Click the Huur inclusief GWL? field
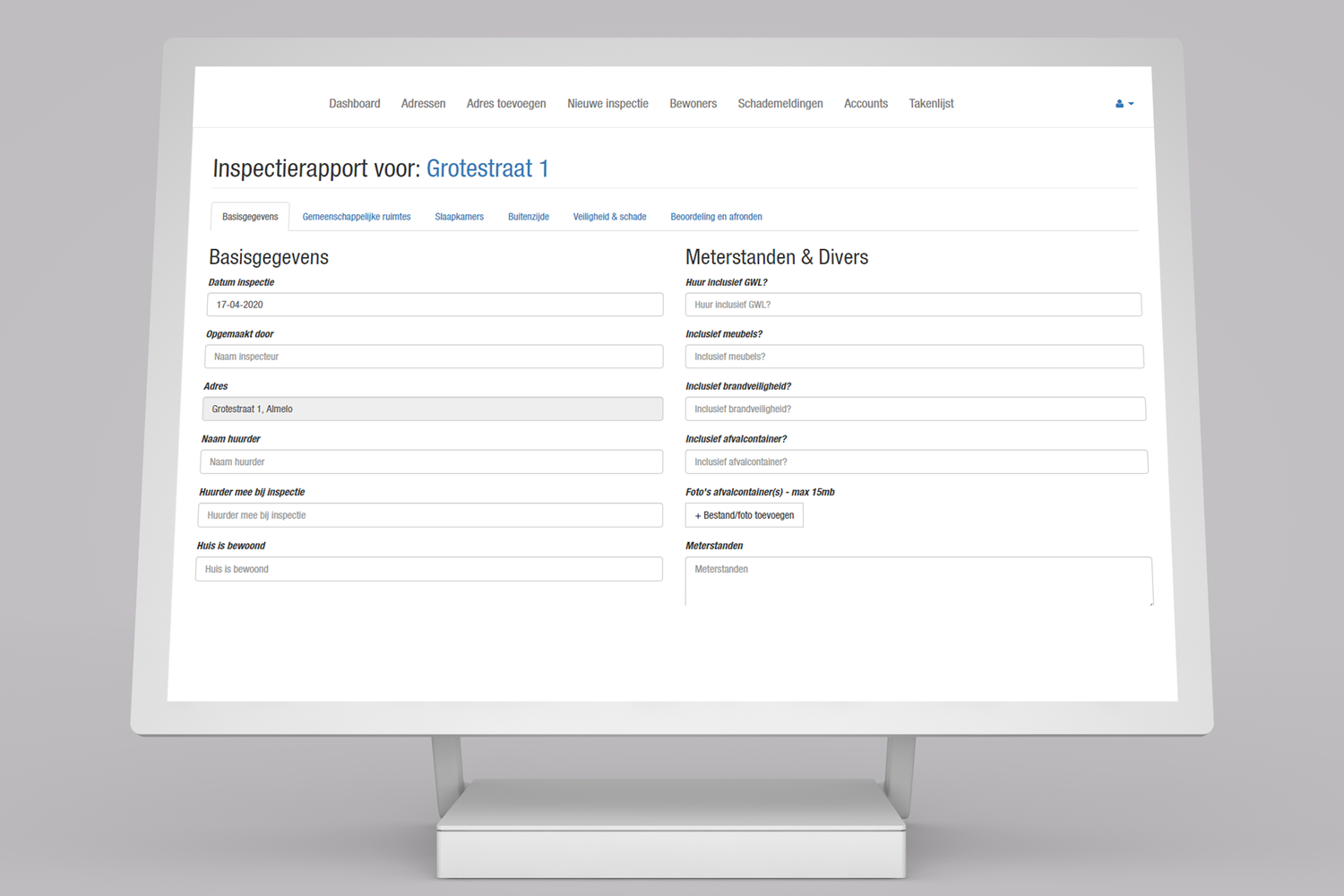 pos(912,305)
